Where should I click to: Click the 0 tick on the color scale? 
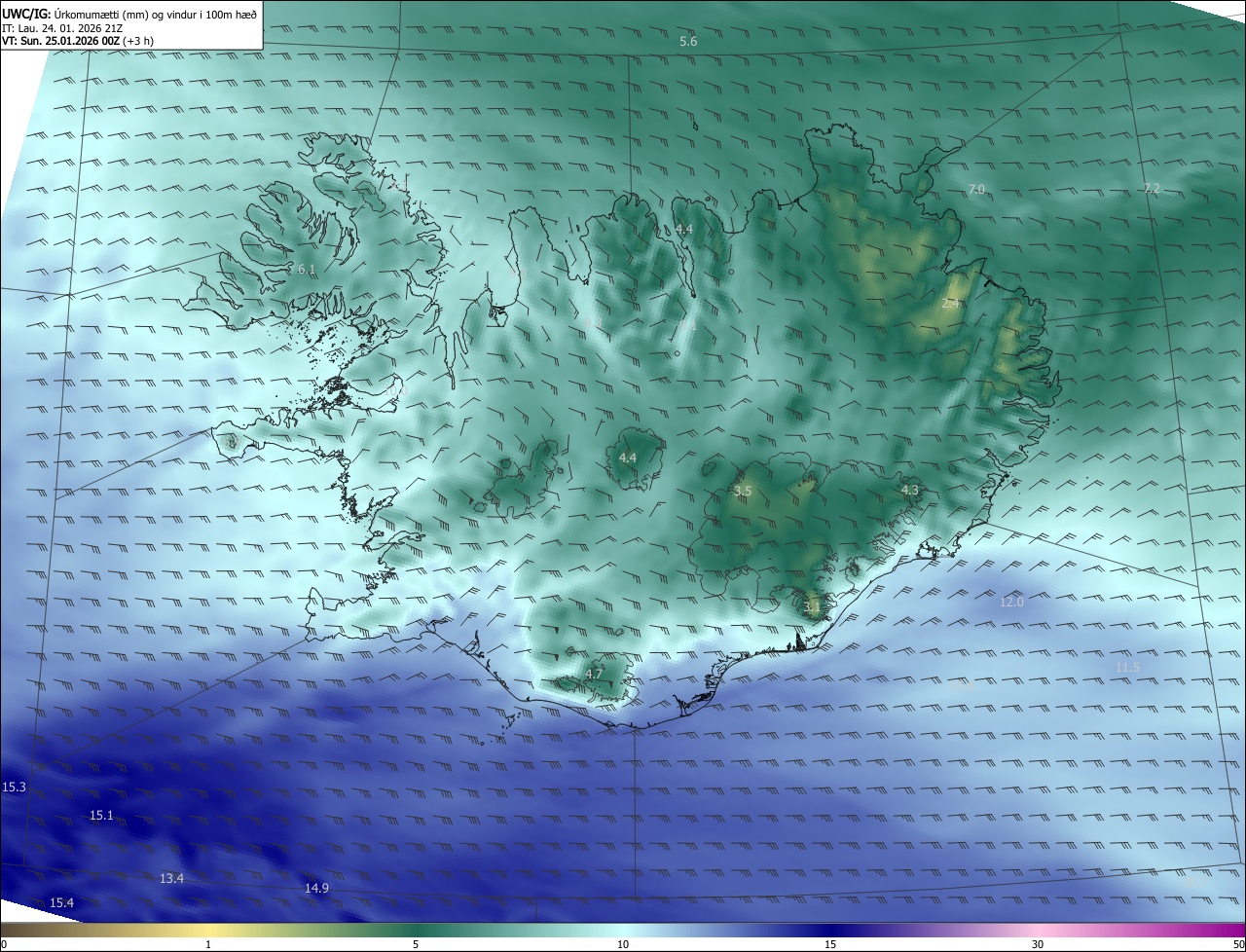coord(4,944)
